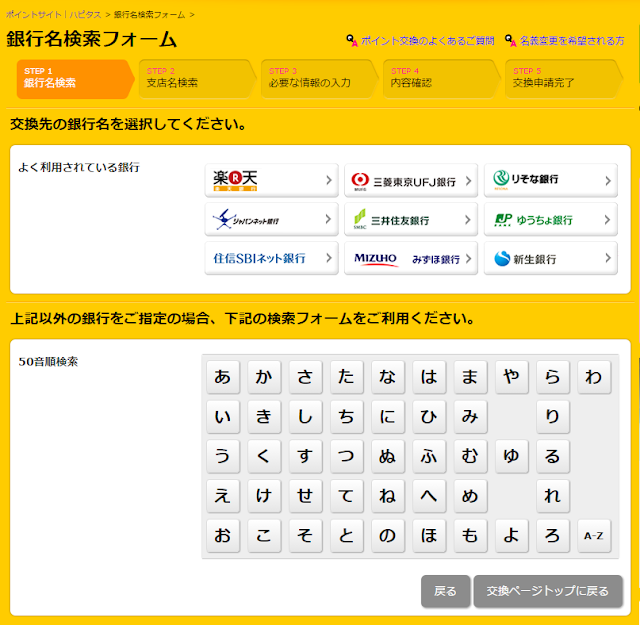Select the む kana key

pyautogui.click(x=470, y=456)
